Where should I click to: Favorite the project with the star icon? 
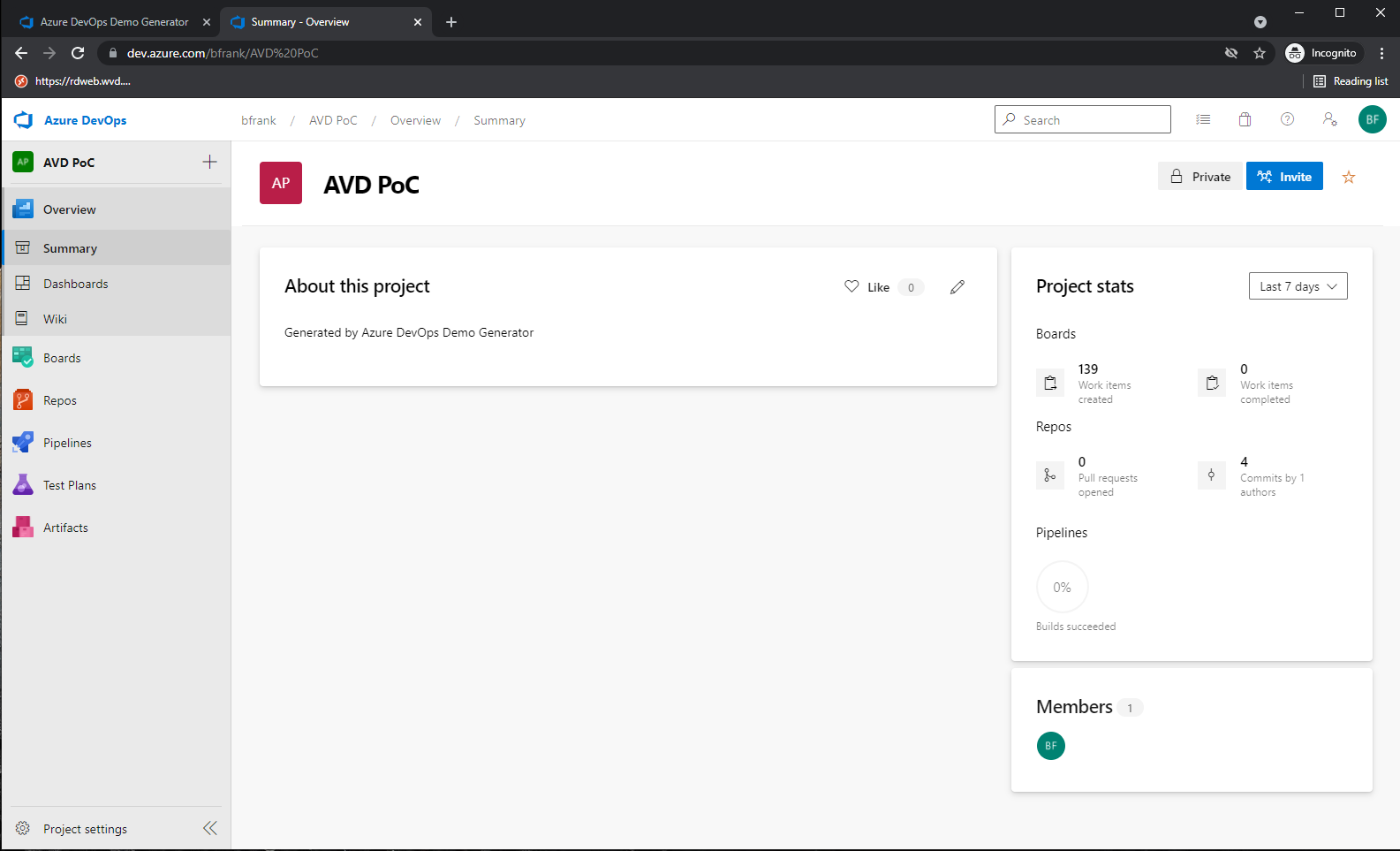tap(1349, 177)
